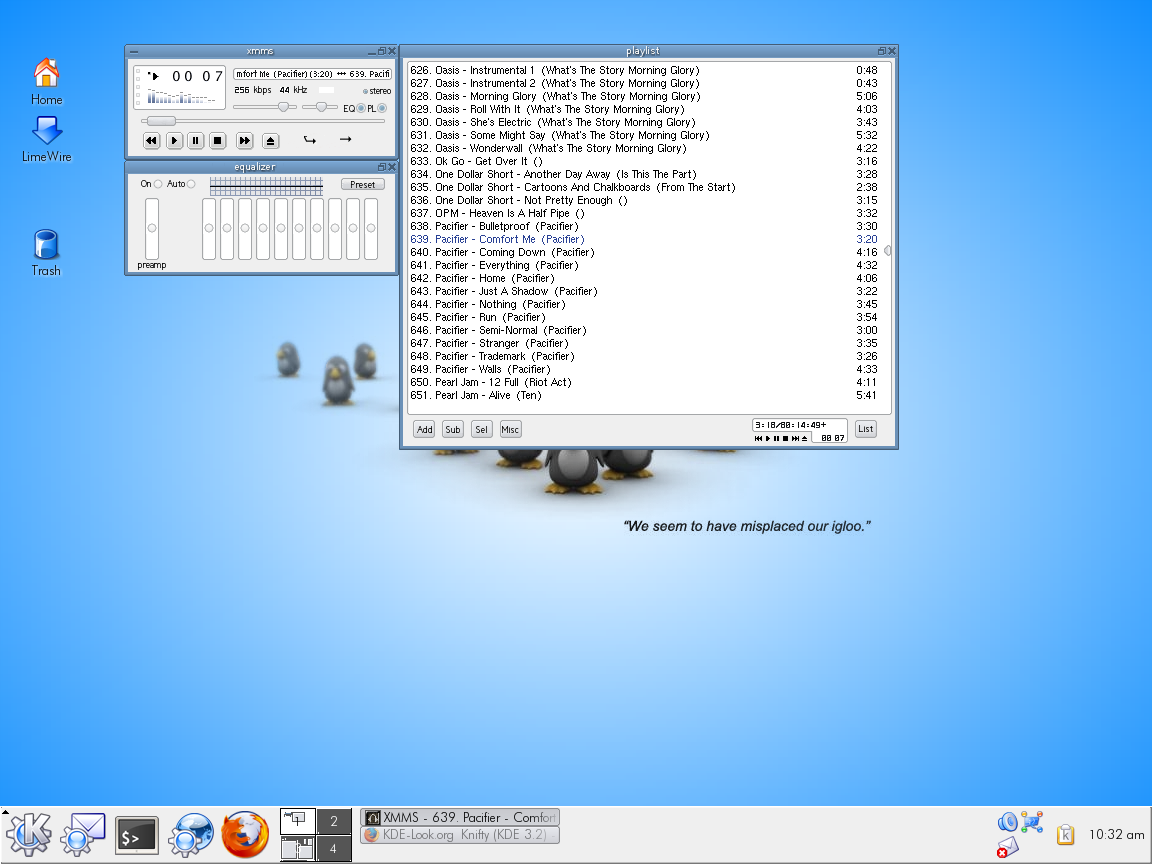This screenshot has height=864, width=1152.
Task: Click mini stop button in playlist footer
Action: (x=785, y=439)
